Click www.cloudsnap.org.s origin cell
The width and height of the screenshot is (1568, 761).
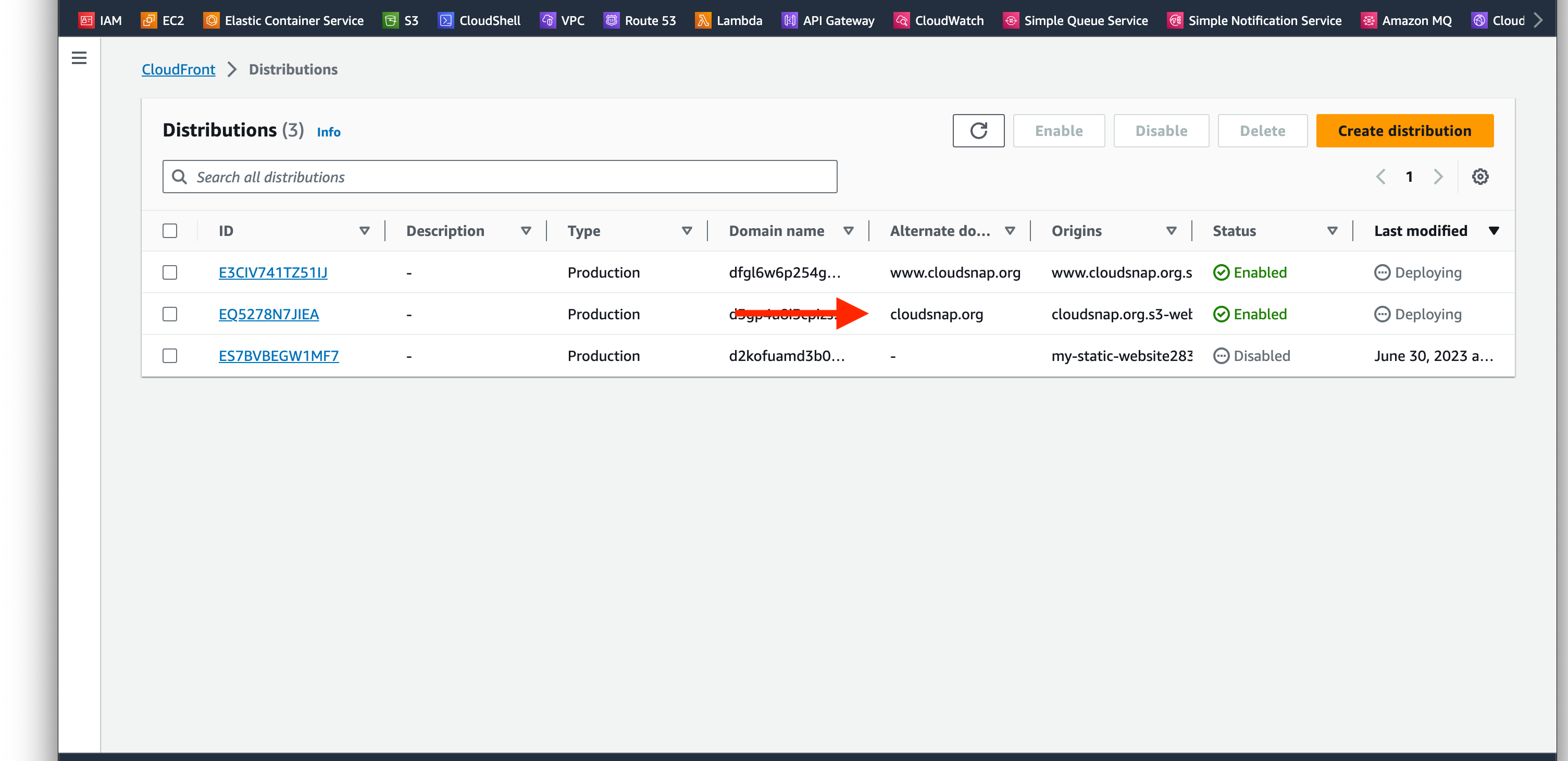(x=1122, y=273)
